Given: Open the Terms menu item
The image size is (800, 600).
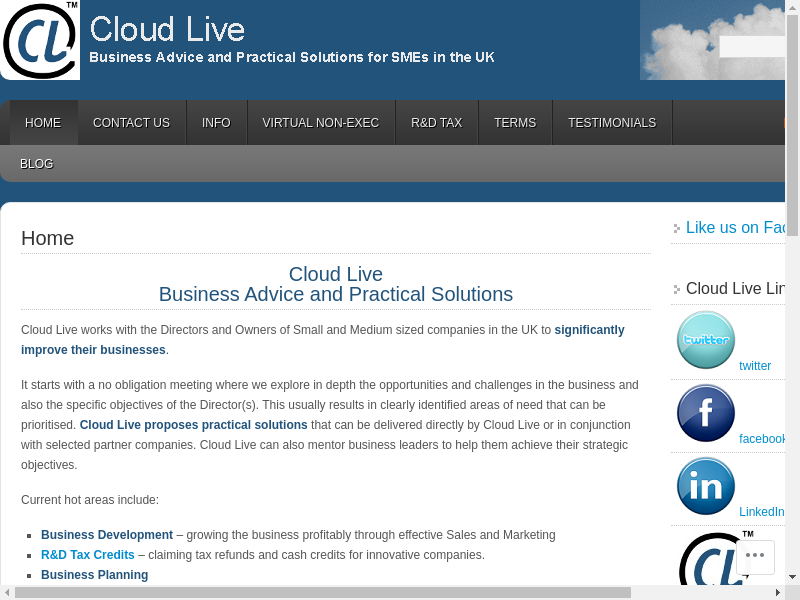Looking at the screenshot, I should (515, 123).
